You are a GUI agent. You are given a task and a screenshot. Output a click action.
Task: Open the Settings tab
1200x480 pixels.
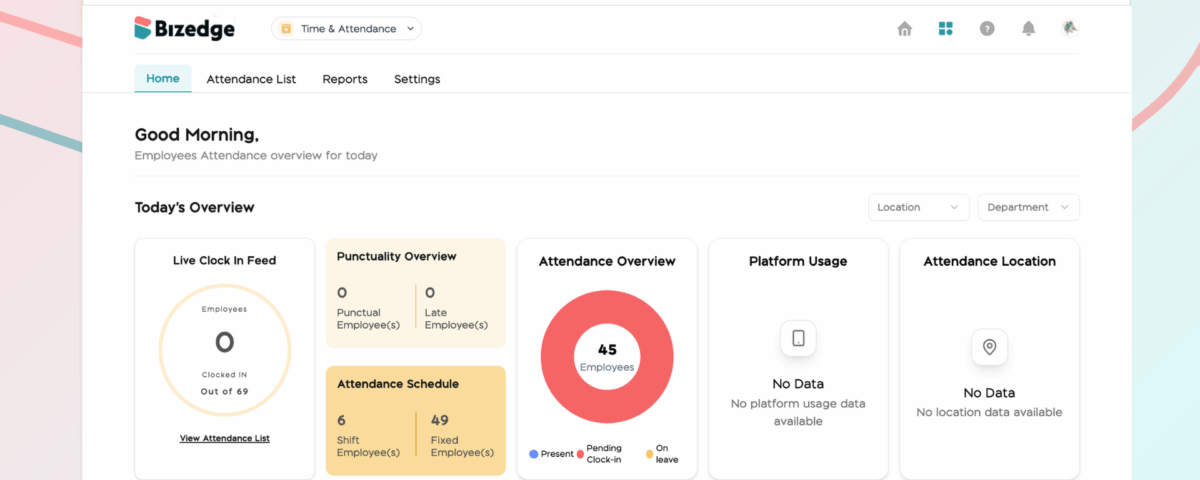tap(417, 79)
